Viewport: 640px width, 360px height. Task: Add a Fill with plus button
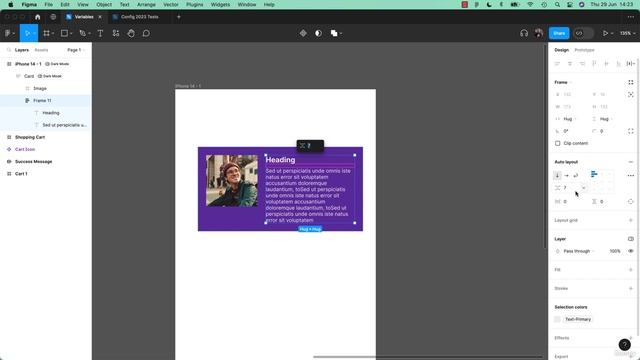pyautogui.click(x=631, y=270)
